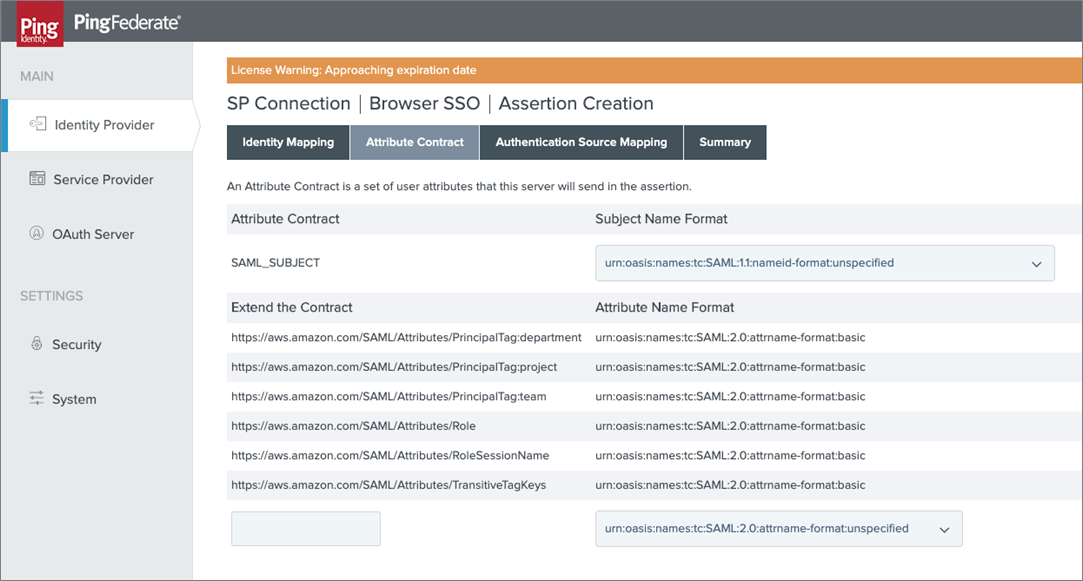Expand the Attribute Name Format dropdown

click(778, 529)
